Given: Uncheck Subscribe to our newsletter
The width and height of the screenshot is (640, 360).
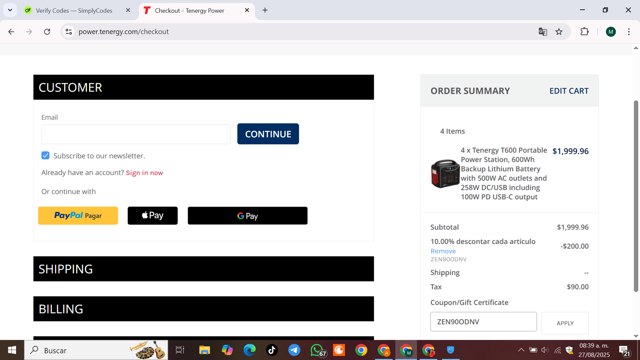Looking at the screenshot, I should (x=45, y=156).
